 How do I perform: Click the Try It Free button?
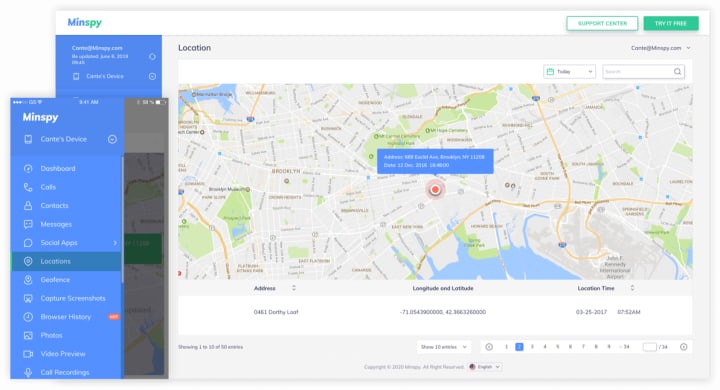(x=671, y=23)
